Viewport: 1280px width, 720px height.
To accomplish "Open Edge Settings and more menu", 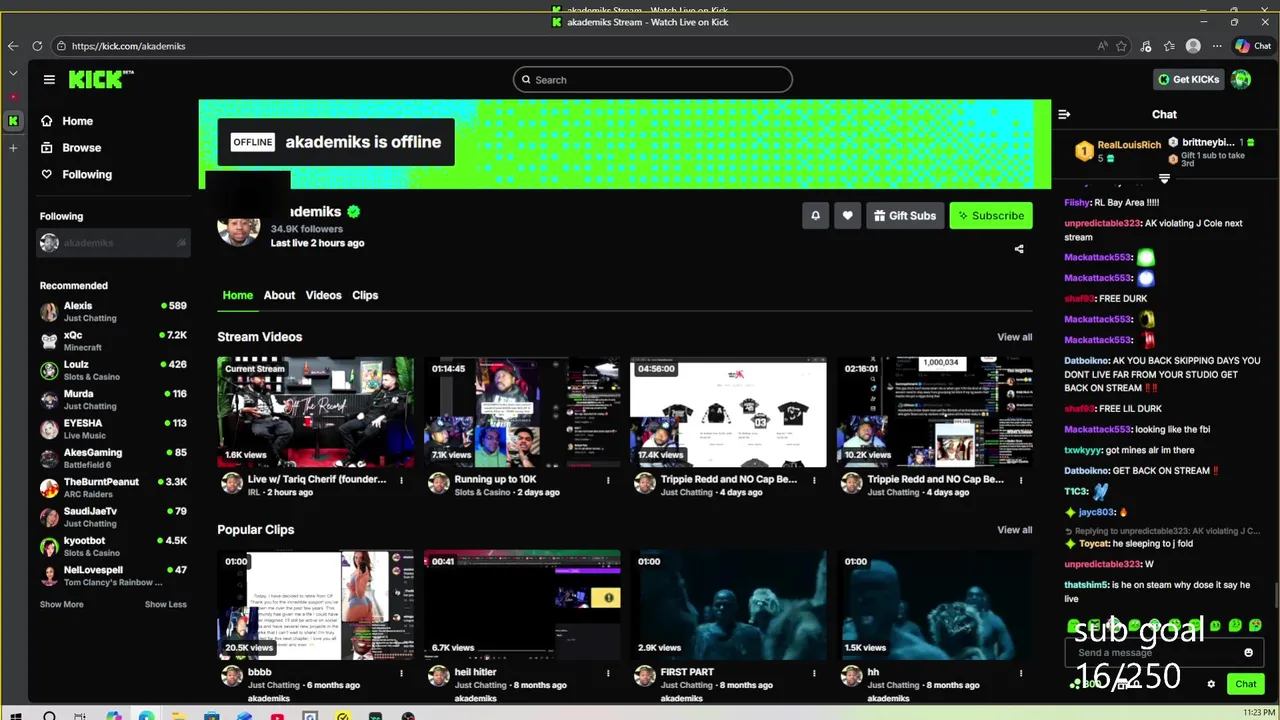I will [1217, 46].
